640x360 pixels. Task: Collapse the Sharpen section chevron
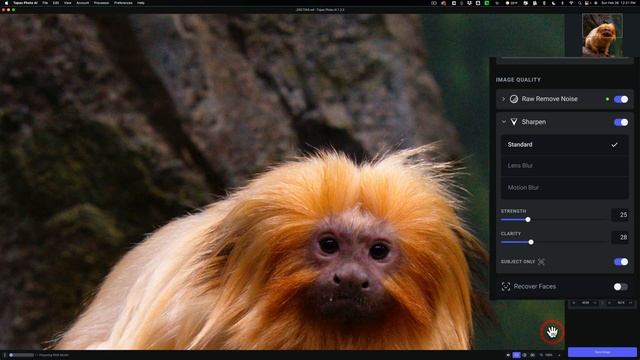504,122
